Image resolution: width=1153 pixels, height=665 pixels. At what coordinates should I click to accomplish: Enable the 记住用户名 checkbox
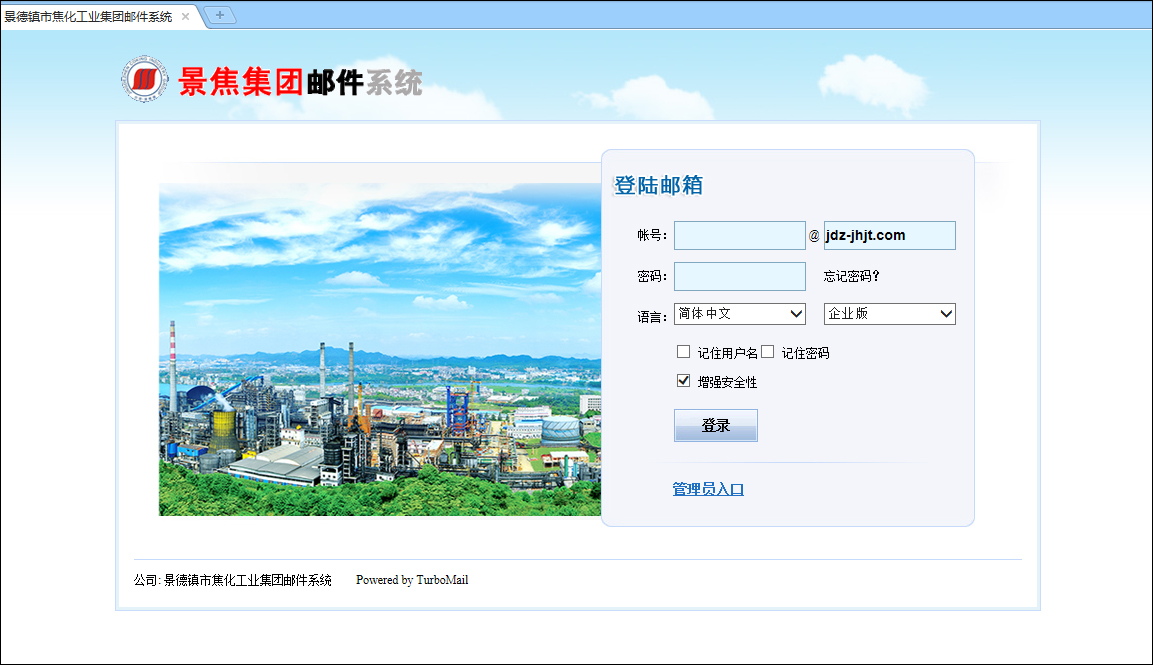(x=684, y=352)
